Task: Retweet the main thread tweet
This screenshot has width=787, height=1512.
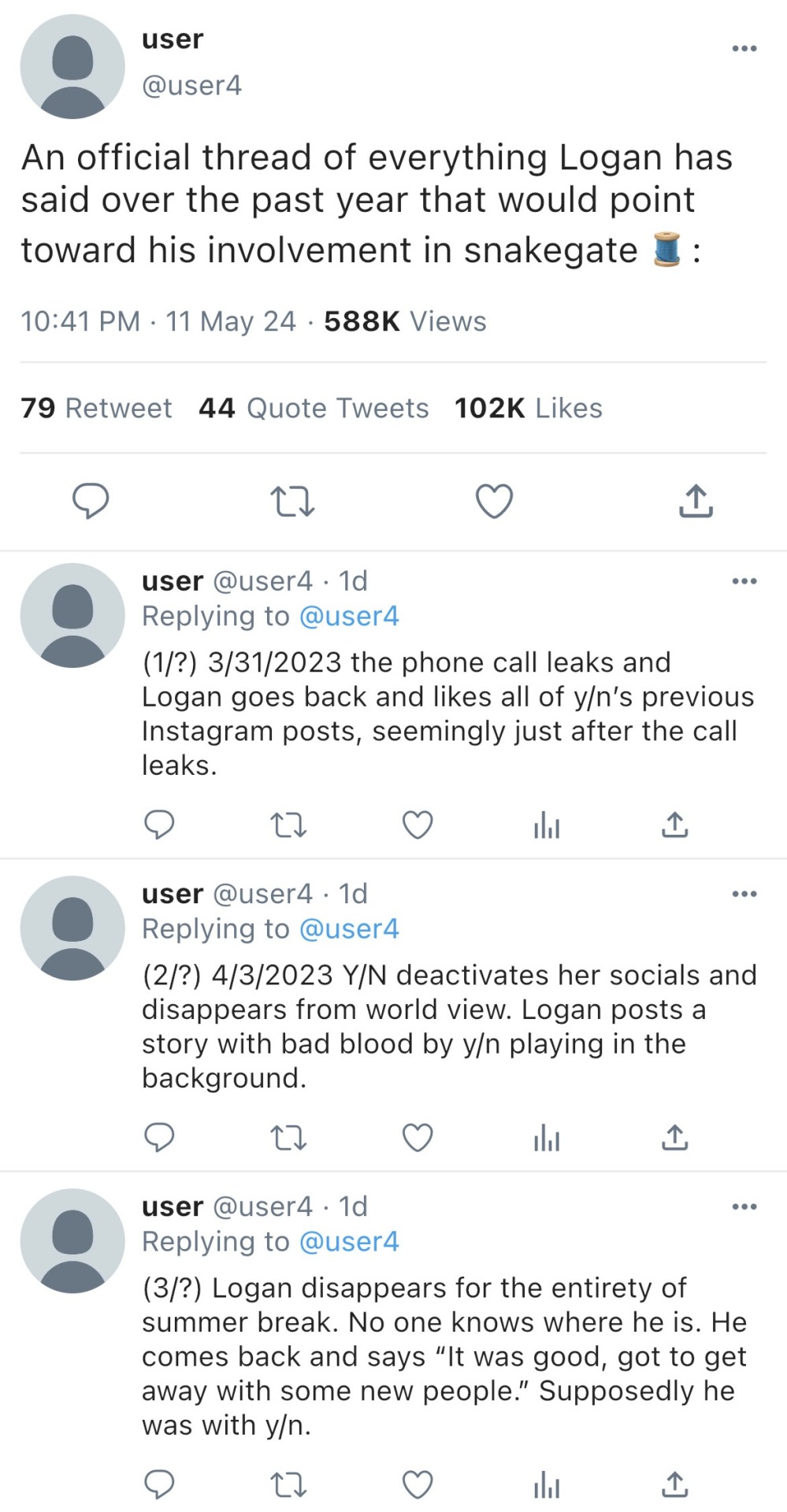Action: click(x=291, y=501)
